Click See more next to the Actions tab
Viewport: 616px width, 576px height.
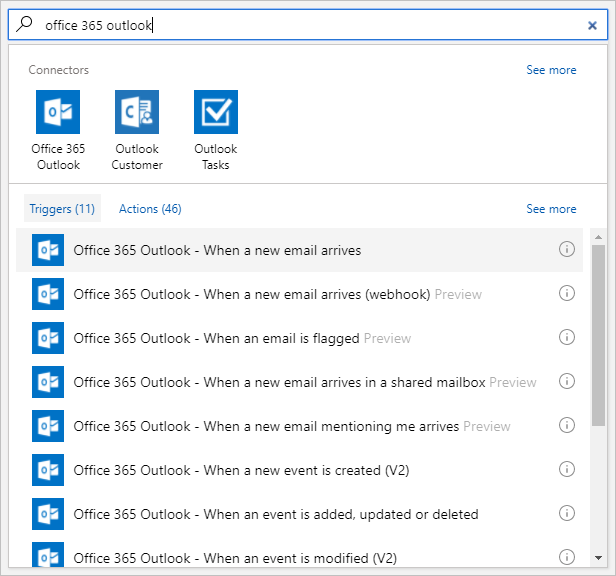pyautogui.click(x=551, y=209)
